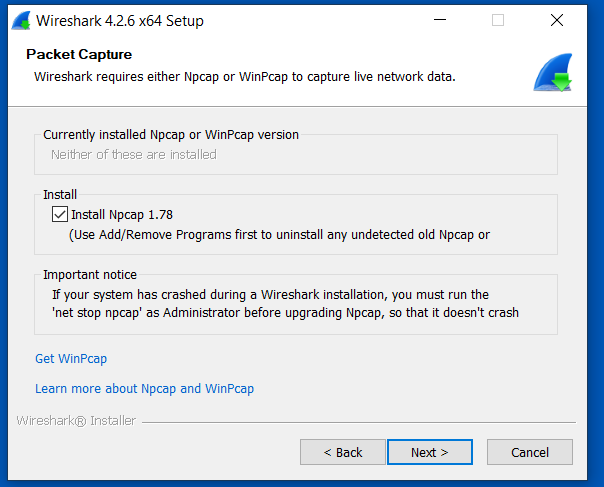Follow Learn more about Npcap and WinPcap

point(144,388)
